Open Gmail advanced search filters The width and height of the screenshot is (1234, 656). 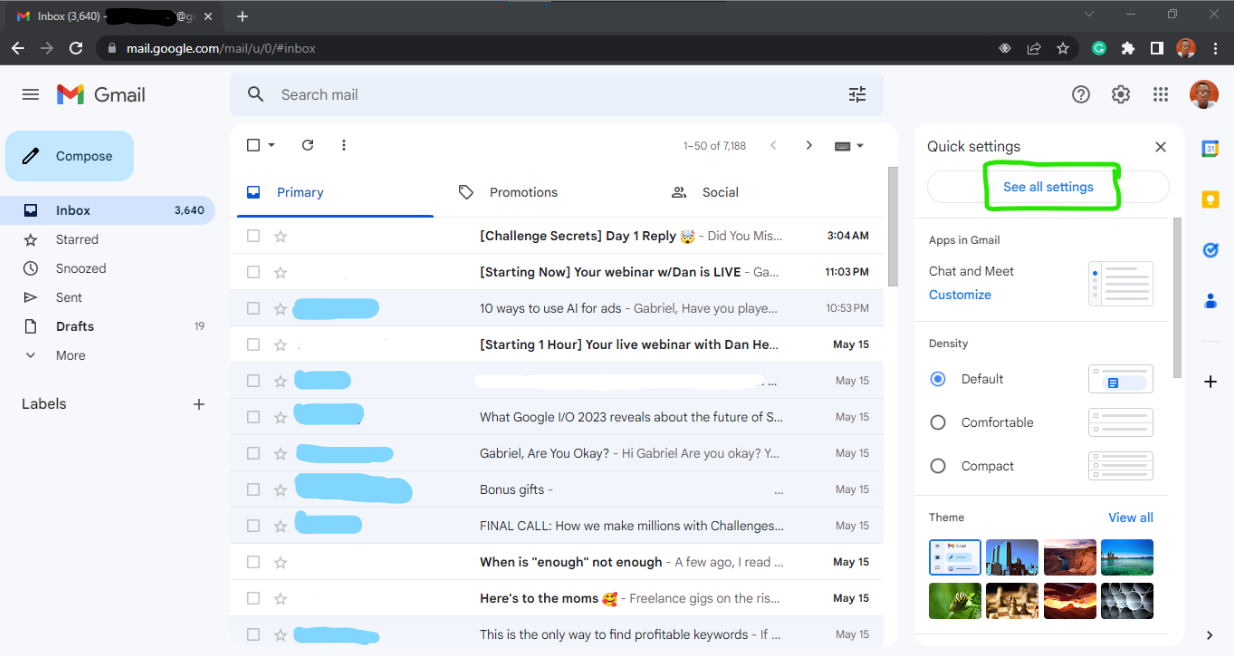[857, 93]
